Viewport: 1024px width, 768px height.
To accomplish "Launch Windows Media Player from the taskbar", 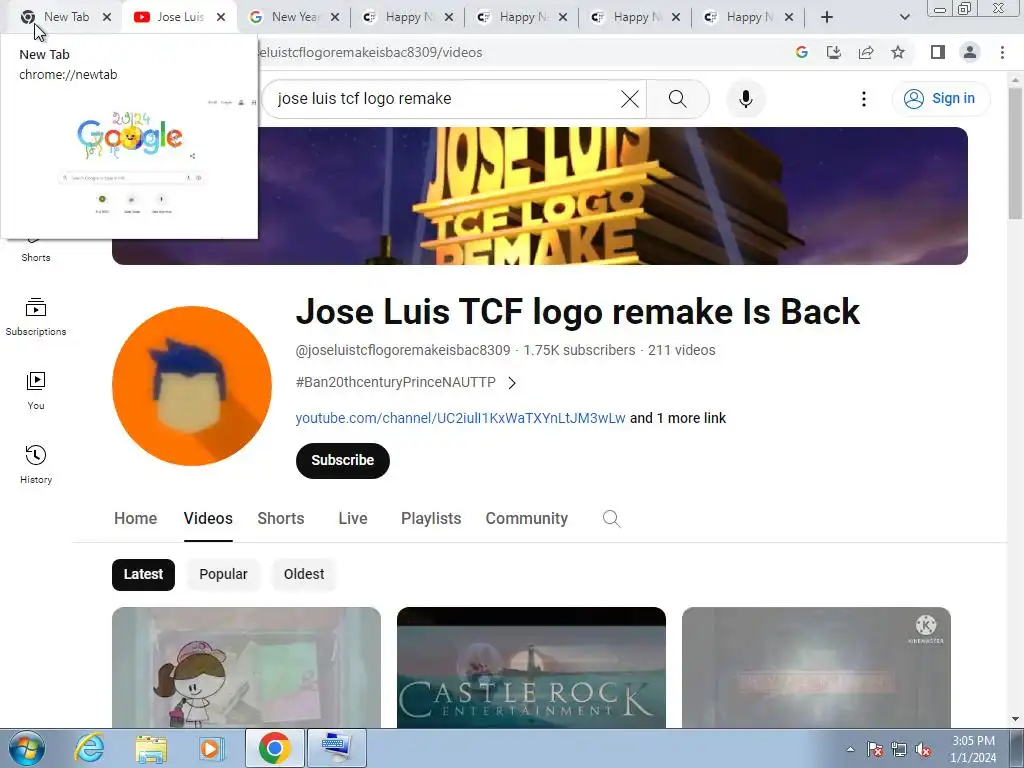I will 212,748.
